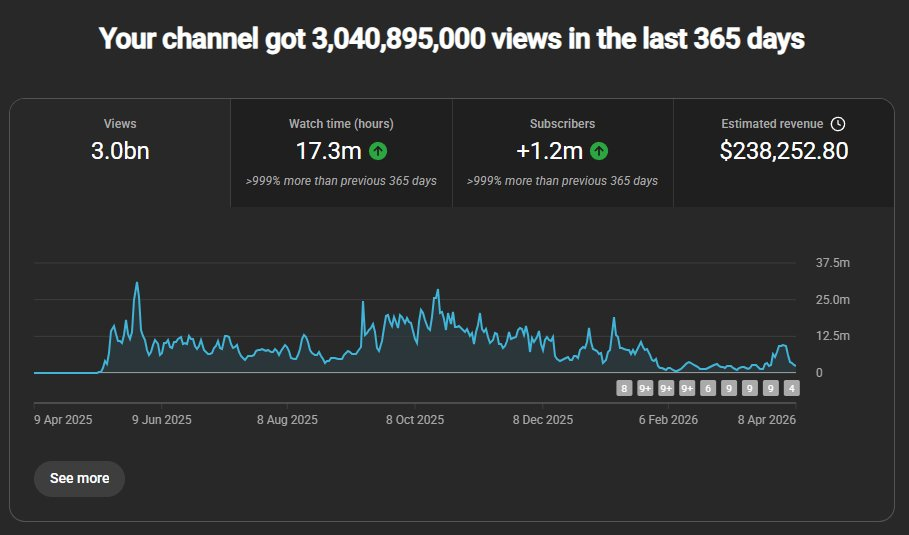Screen dimensions: 909x535
Task: Click the 9 Apr 2025 date label
Action: [63, 420]
